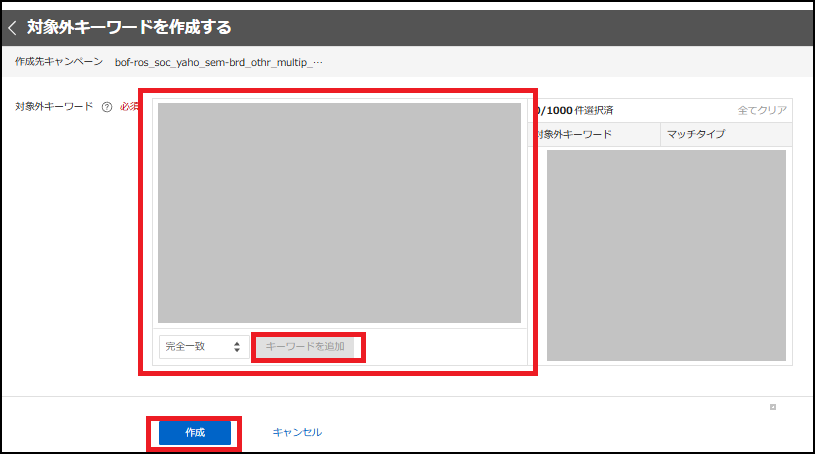
Task: Open the 完全一致 match type dropdown
Action: click(203, 346)
